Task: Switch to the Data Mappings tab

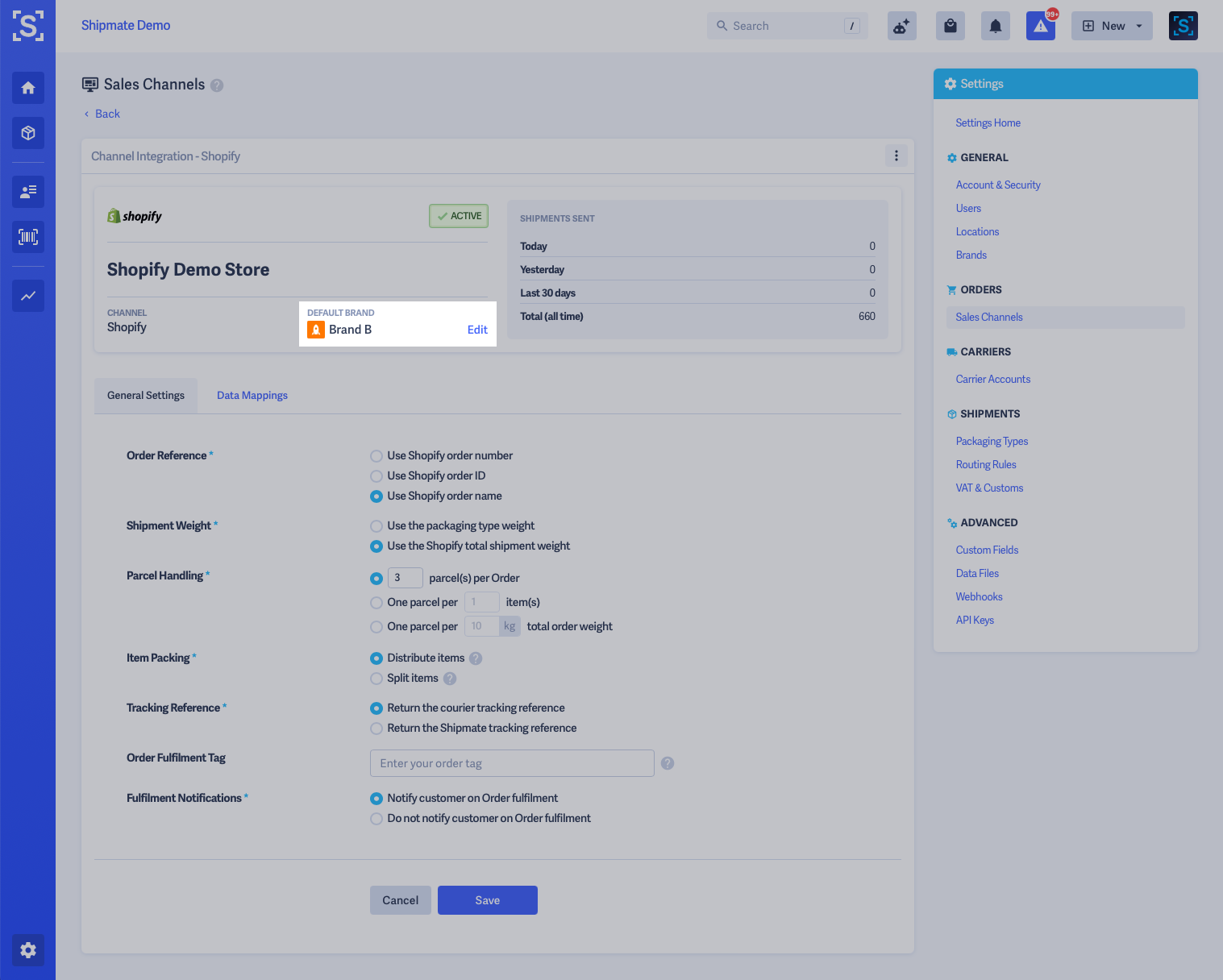Action: 252,395
